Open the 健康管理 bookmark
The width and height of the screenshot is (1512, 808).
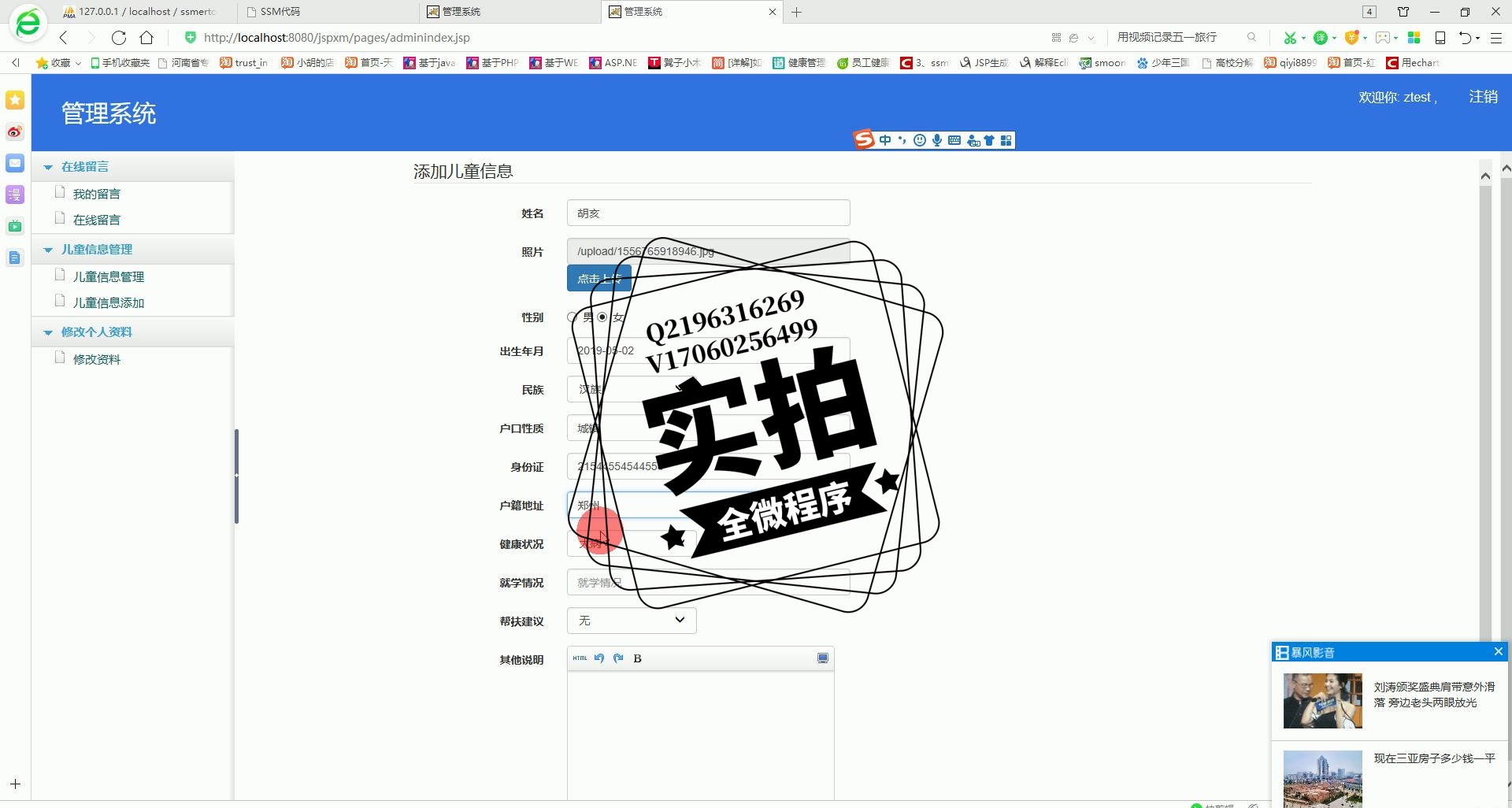pos(799,63)
